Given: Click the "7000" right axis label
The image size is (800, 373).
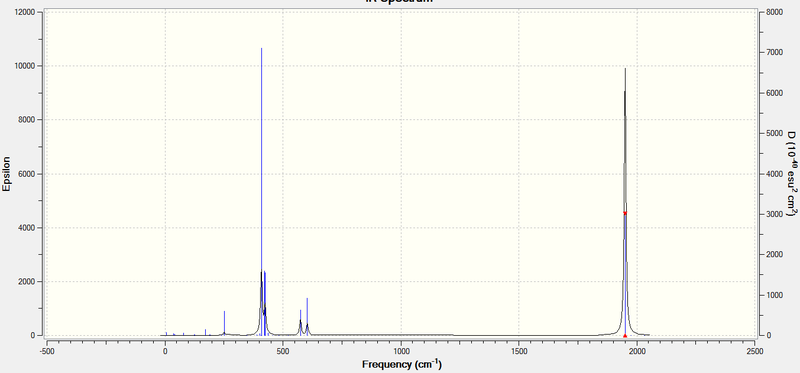Looking at the screenshot, I should pos(773,53).
